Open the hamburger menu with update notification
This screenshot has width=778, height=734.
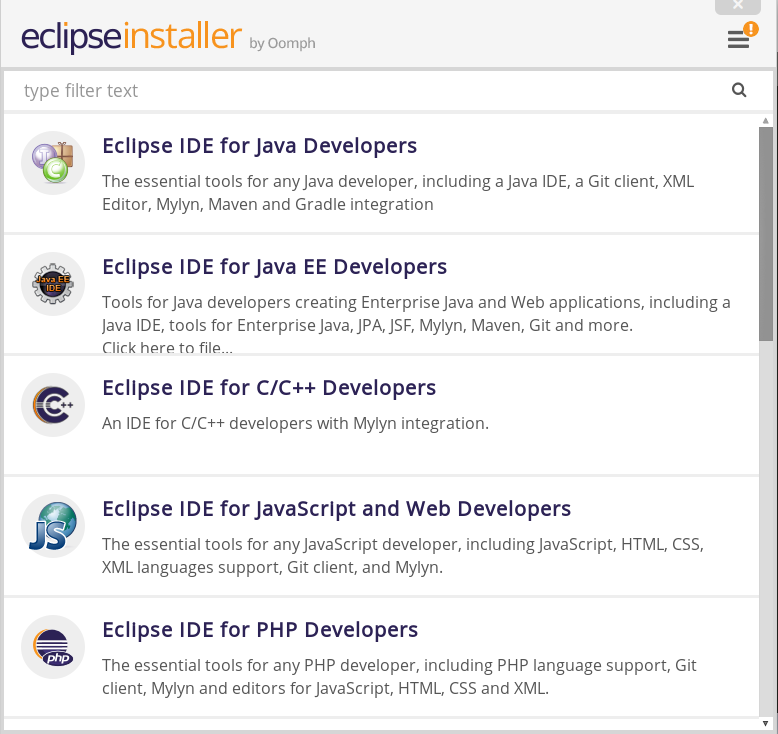coord(741,37)
